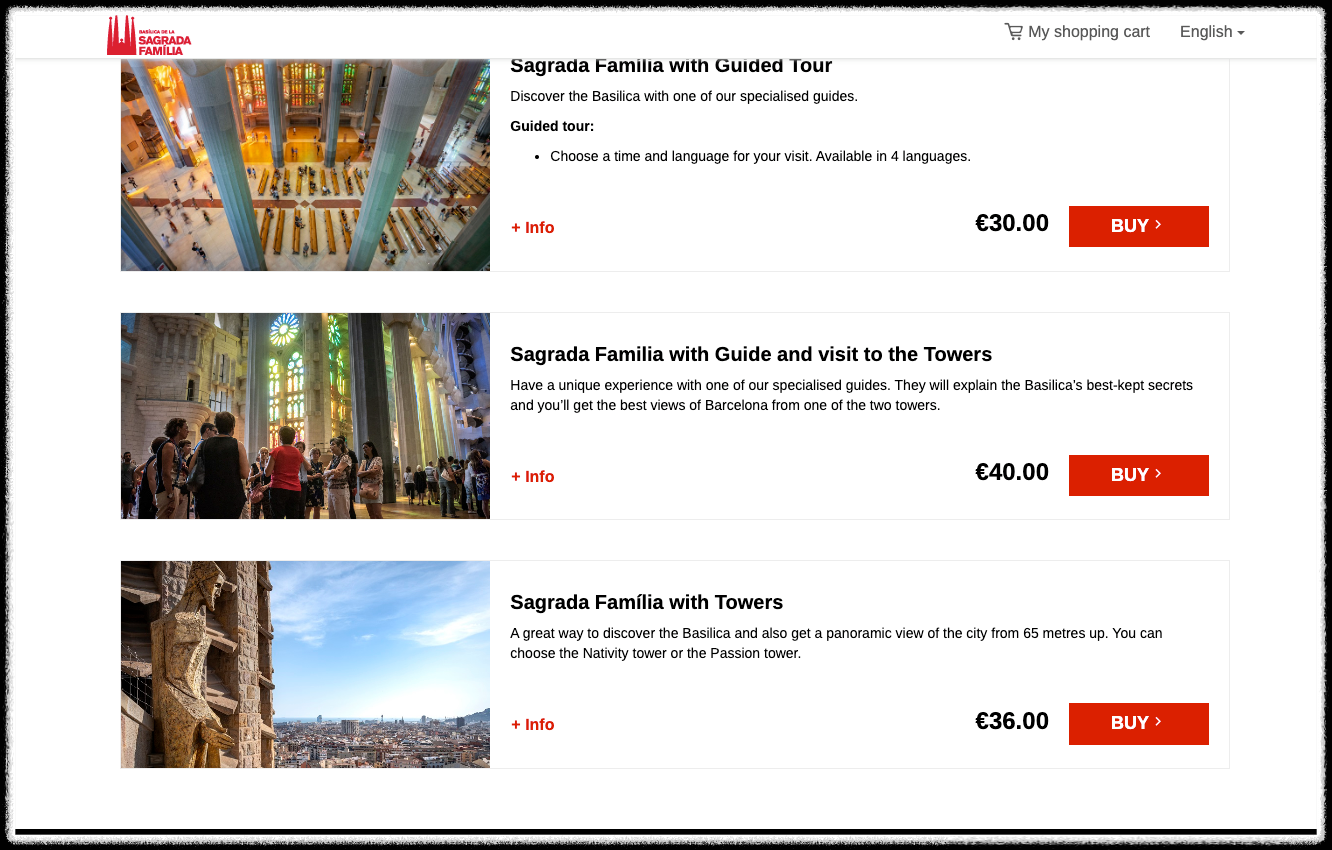Buy the €40.00 Guide and Towers ticket

click(x=1139, y=475)
